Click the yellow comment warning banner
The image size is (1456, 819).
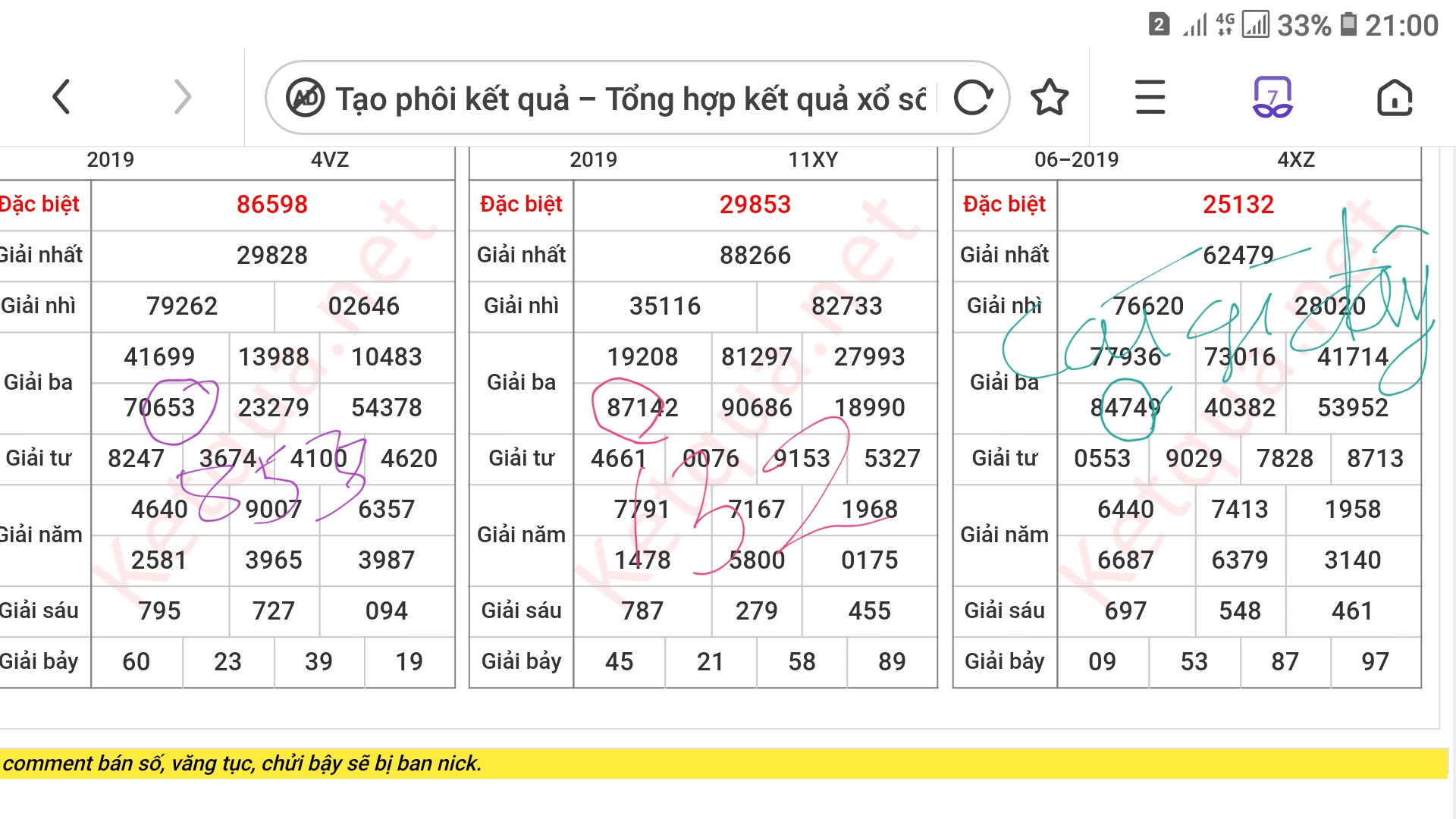point(724,764)
